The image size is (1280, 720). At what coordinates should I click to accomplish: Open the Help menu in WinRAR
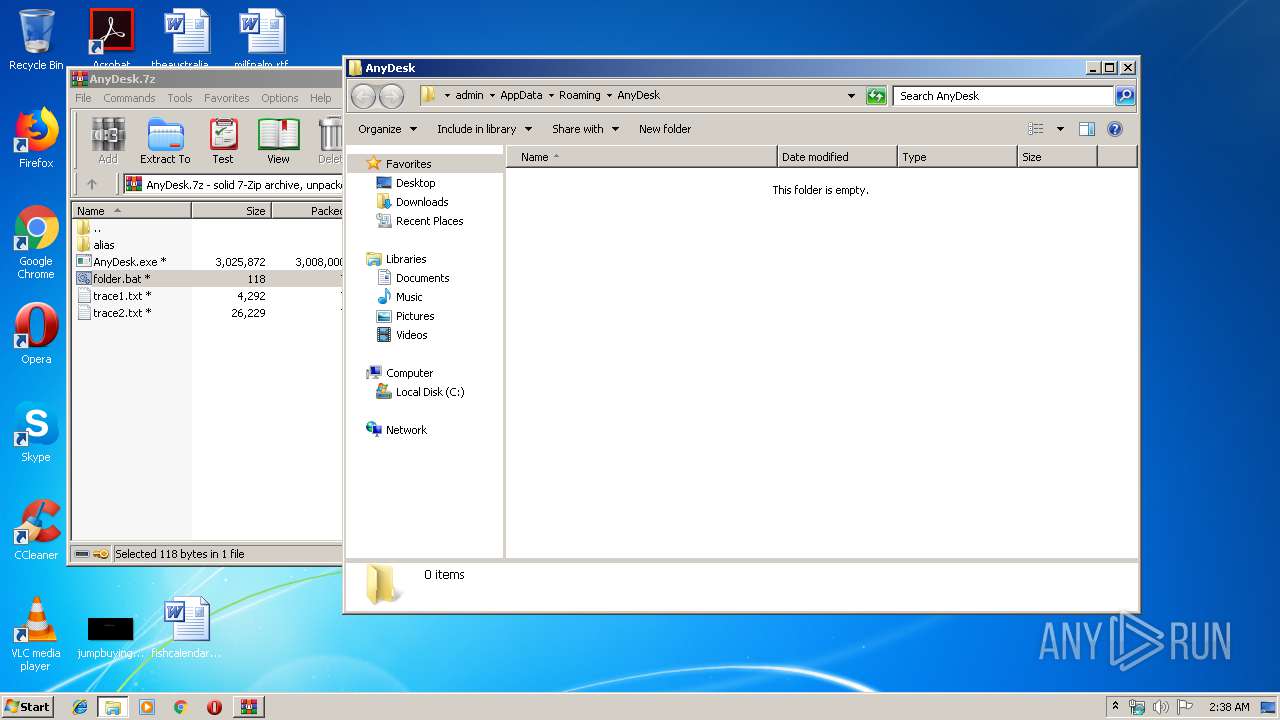pyautogui.click(x=320, y=98)
